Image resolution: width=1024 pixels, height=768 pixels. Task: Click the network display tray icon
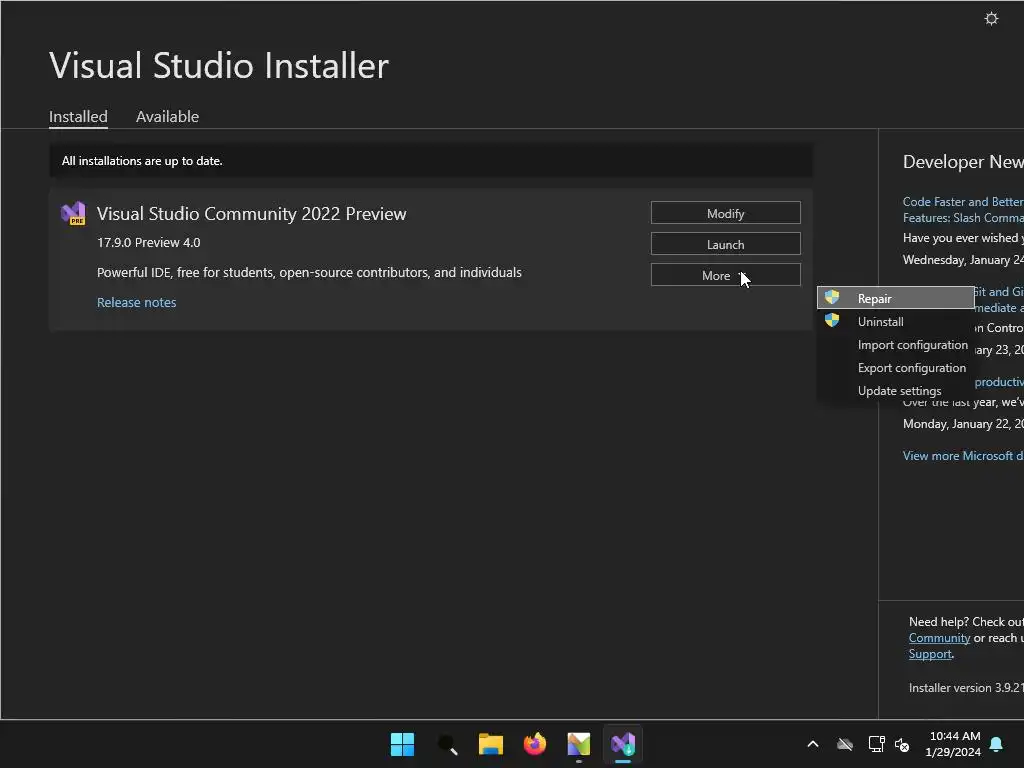click(x=876, y=744)
